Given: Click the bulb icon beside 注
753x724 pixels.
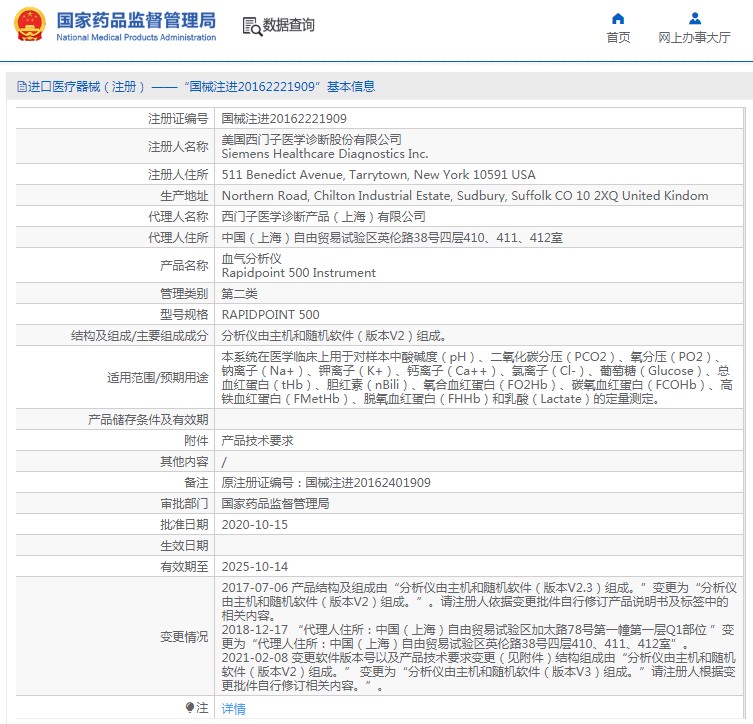Looking at the screenshot, I should tap(190, 707).
